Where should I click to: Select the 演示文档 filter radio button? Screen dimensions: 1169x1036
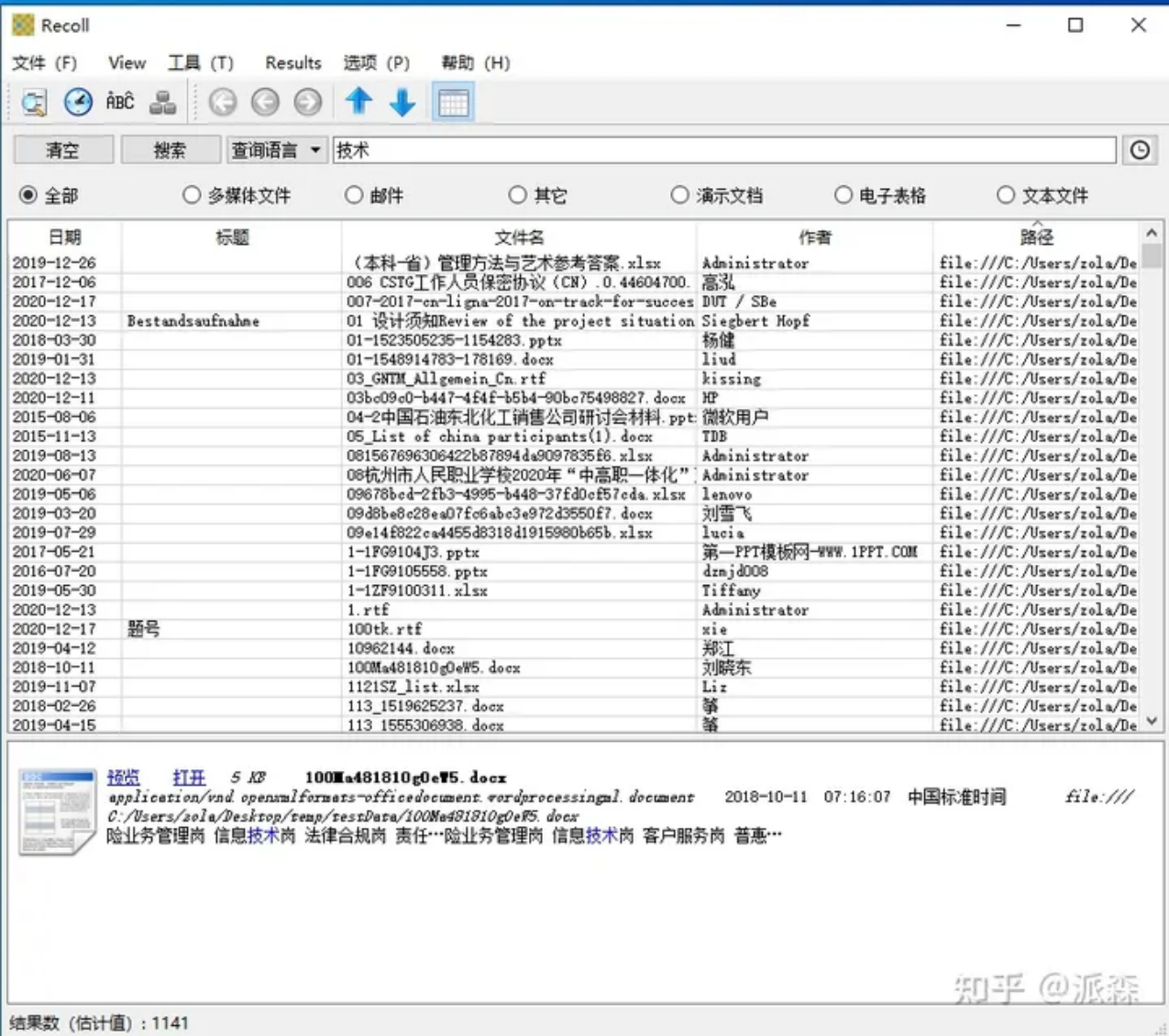point(679,195)
